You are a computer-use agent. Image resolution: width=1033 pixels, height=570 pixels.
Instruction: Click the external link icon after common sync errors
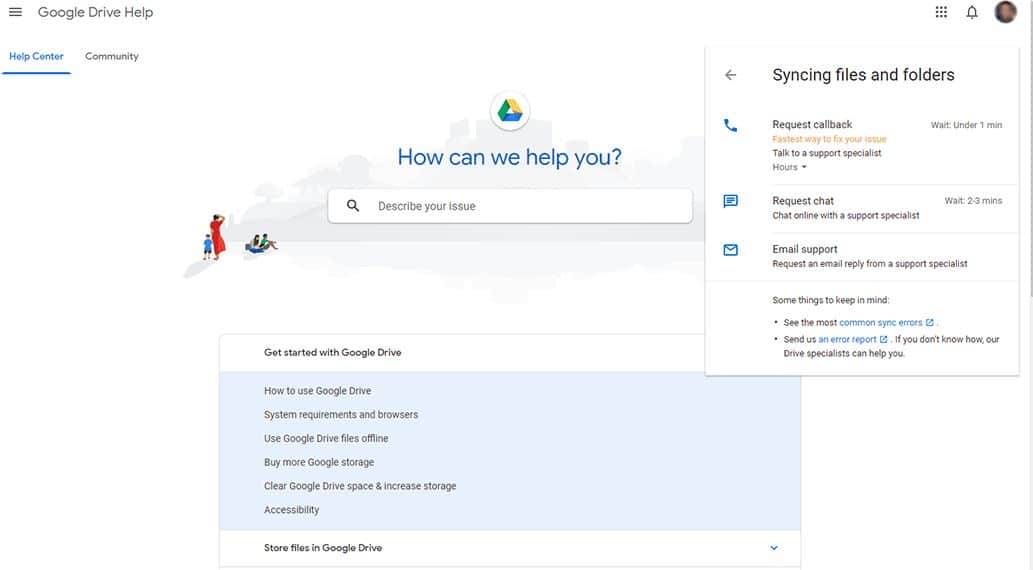(930, 322)
